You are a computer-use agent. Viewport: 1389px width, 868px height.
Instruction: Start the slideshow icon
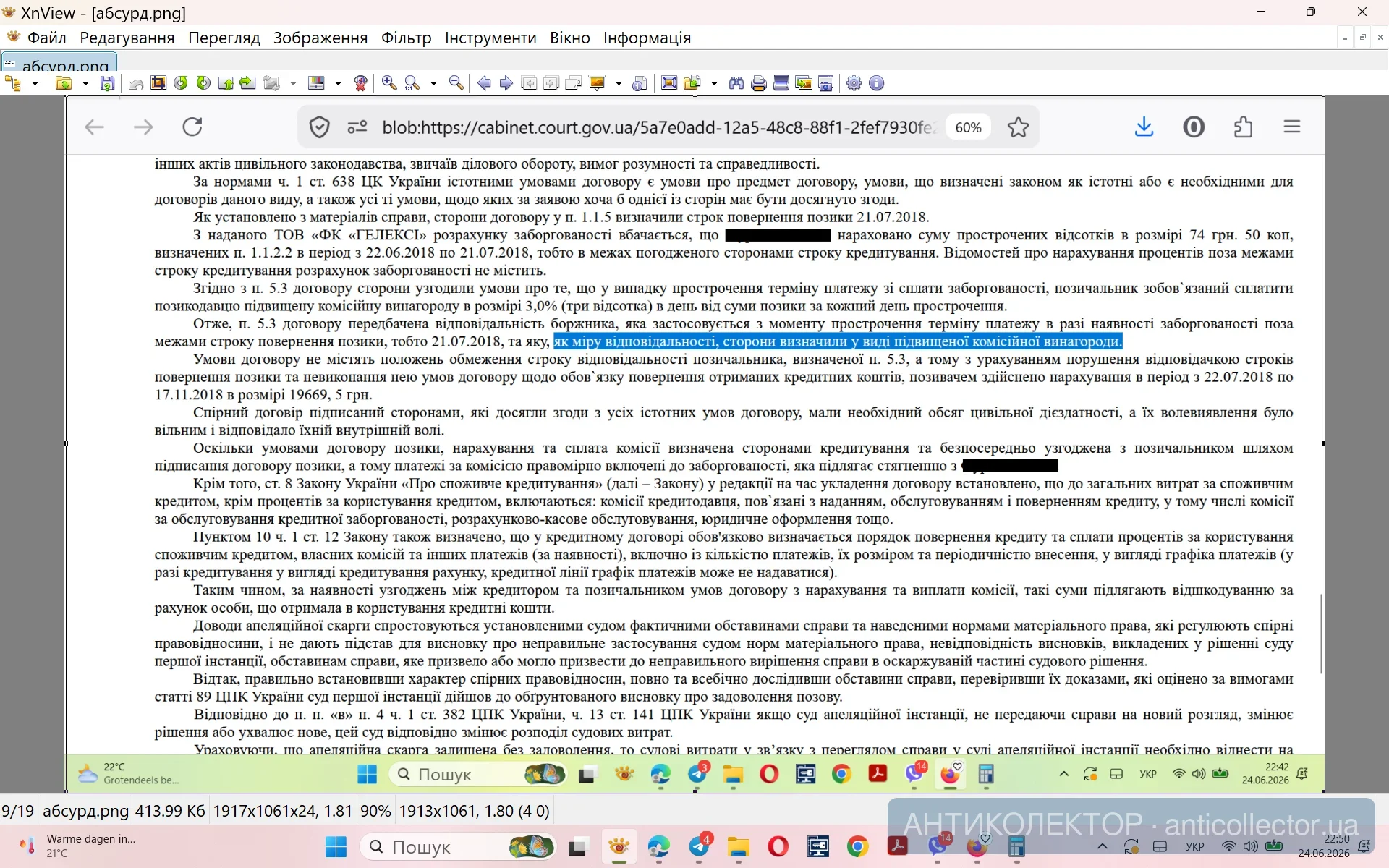pyautogui.click(x=597, y=83)
